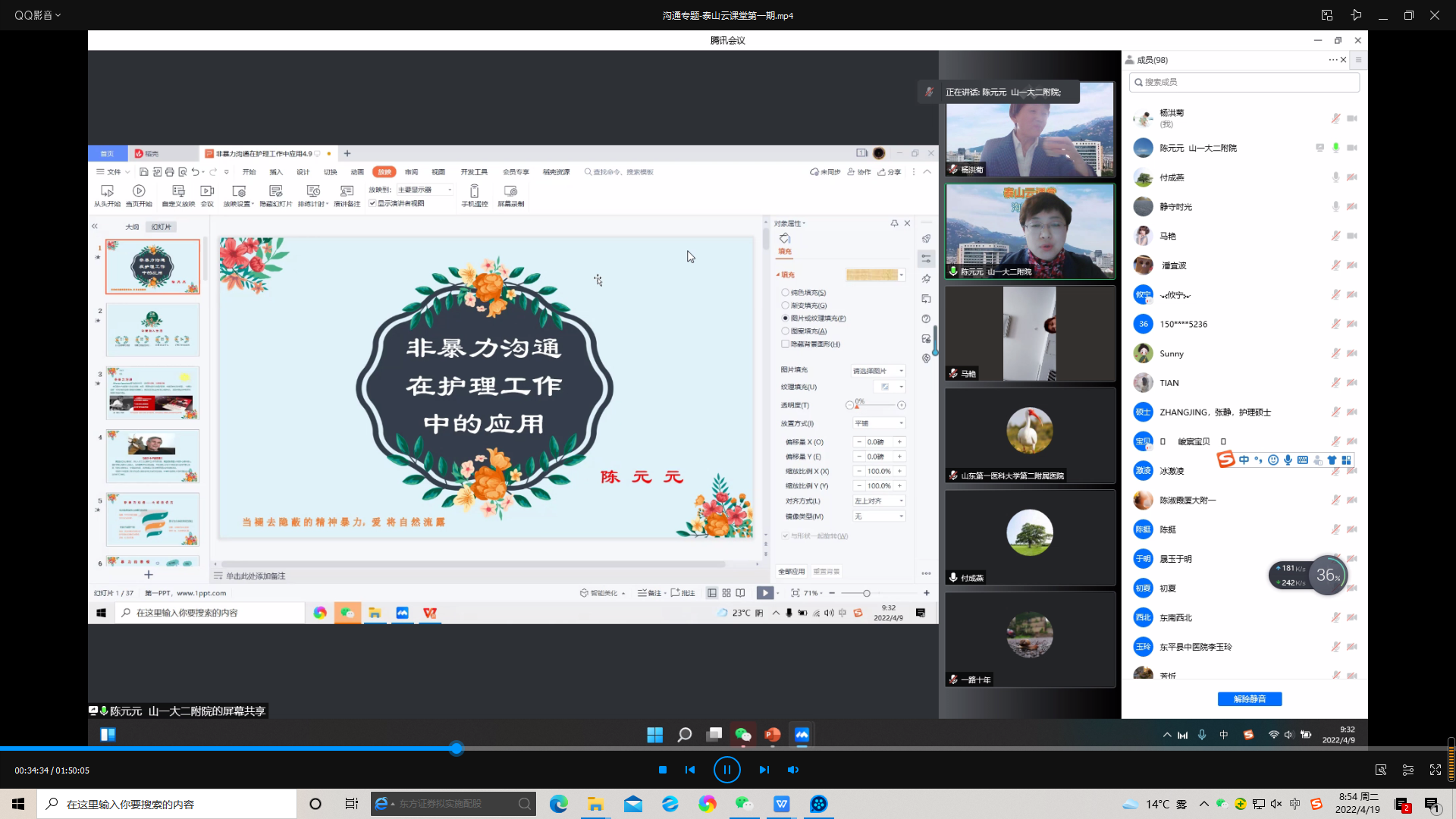This screenshot has height=819, width=1456.
Task: Check 隐藏背景图形(H) checkbox
Action: click(x=786, y=344)
